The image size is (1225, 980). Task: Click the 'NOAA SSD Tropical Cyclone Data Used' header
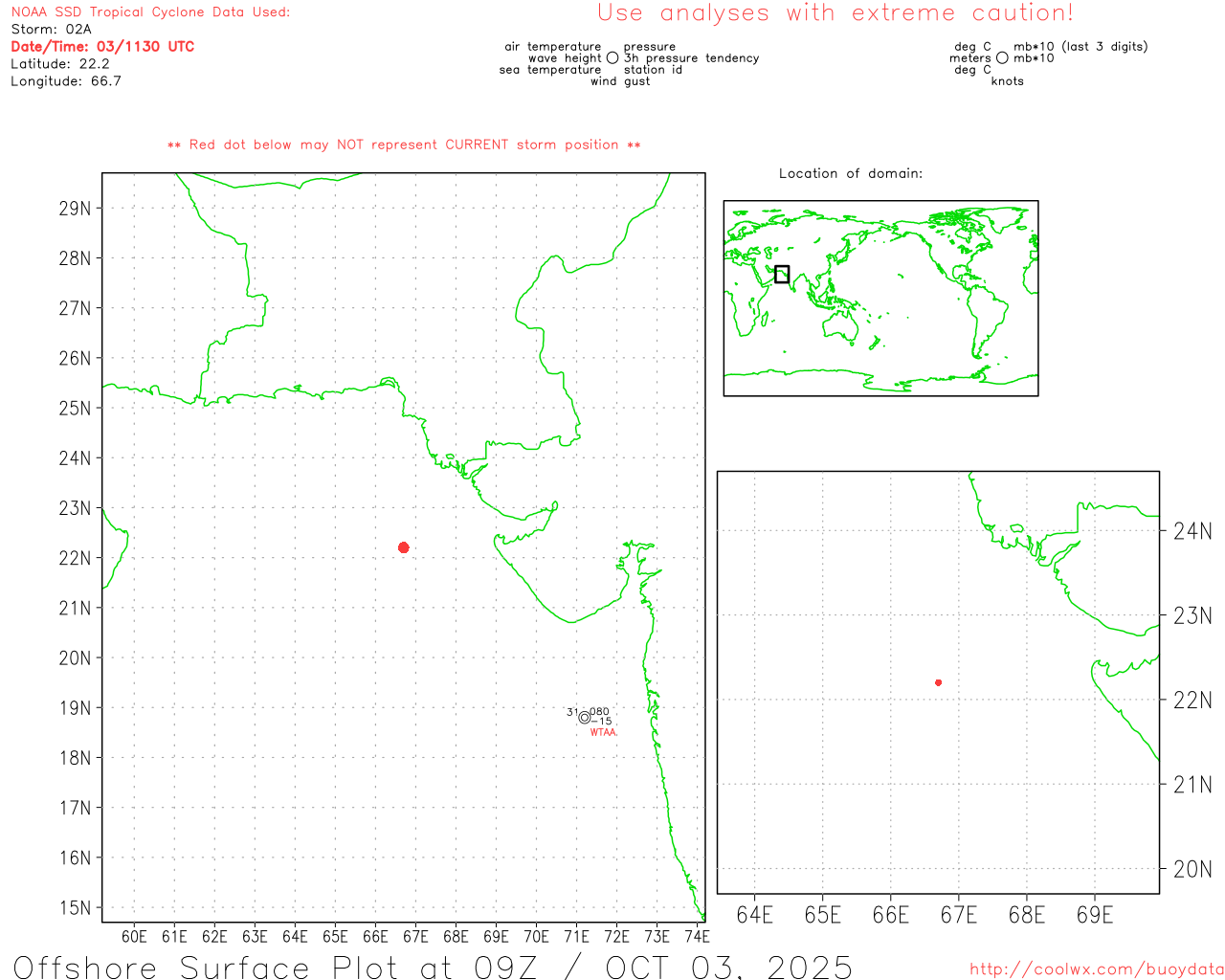(x=150, y=12)
